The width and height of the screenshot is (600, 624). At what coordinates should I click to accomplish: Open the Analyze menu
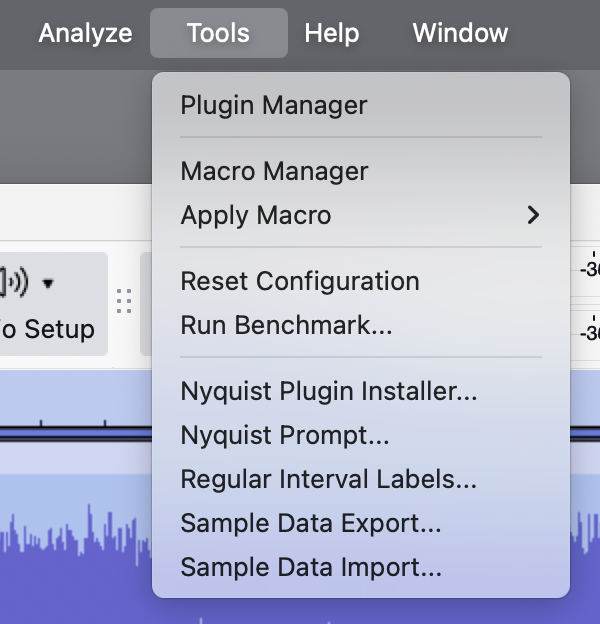(85, 33)
